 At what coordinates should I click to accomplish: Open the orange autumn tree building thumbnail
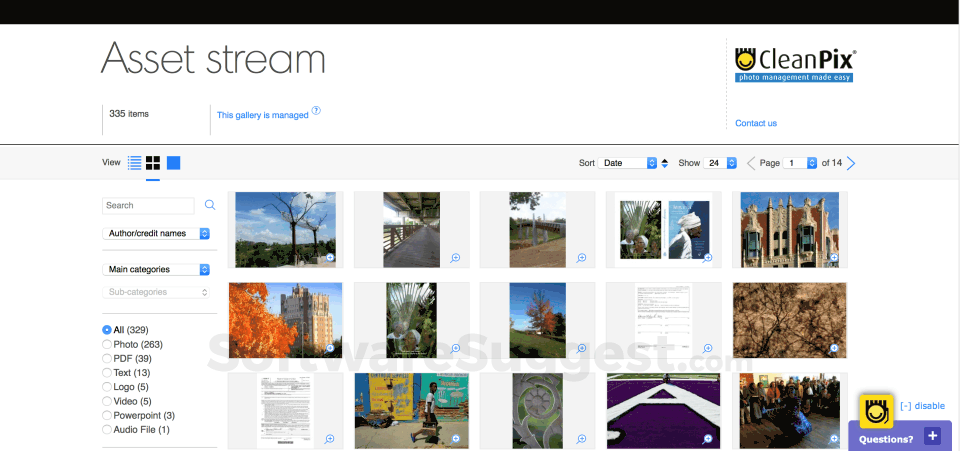(x=285, y=320)
